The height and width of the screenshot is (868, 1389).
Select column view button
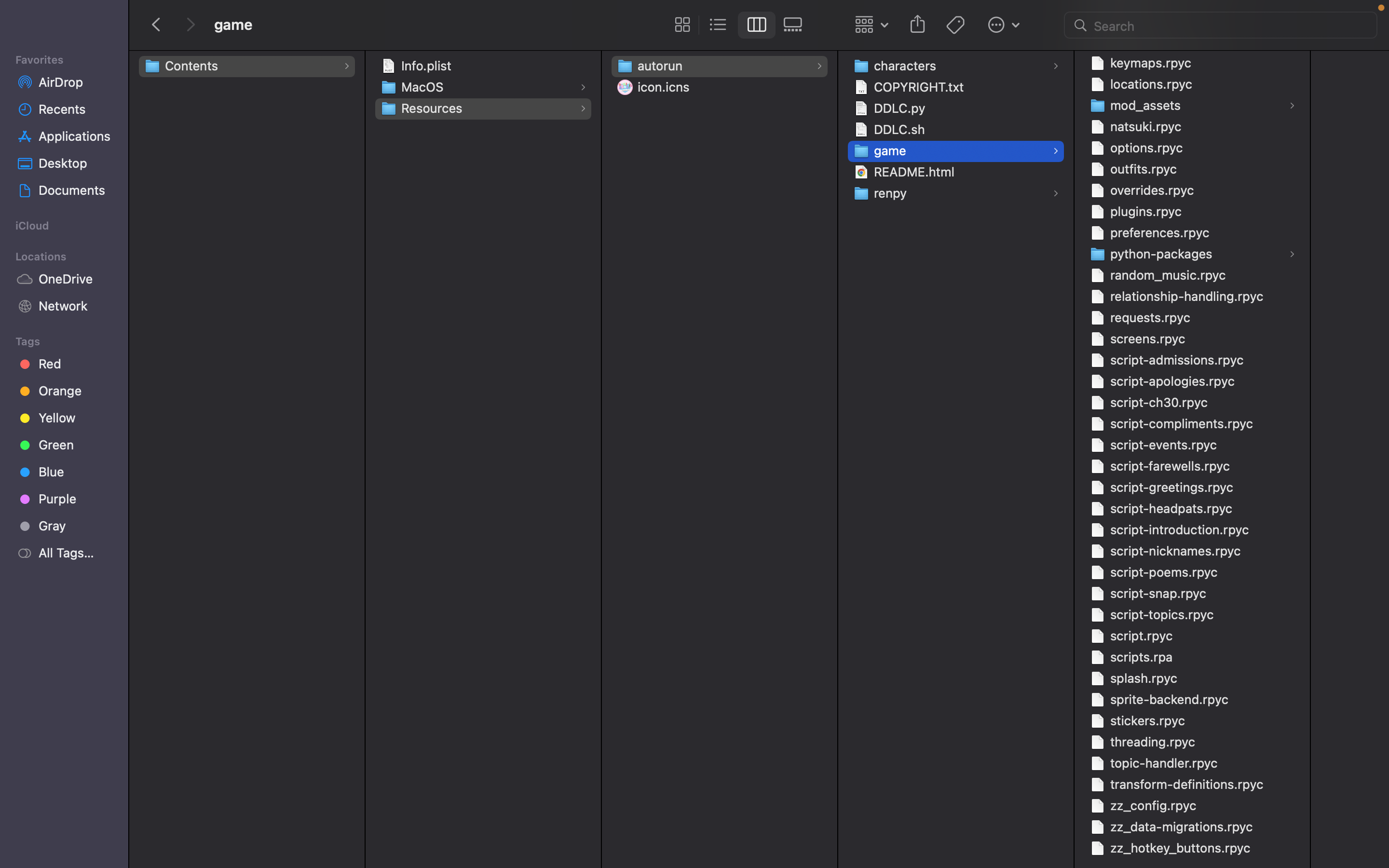[x=756, y=25]
